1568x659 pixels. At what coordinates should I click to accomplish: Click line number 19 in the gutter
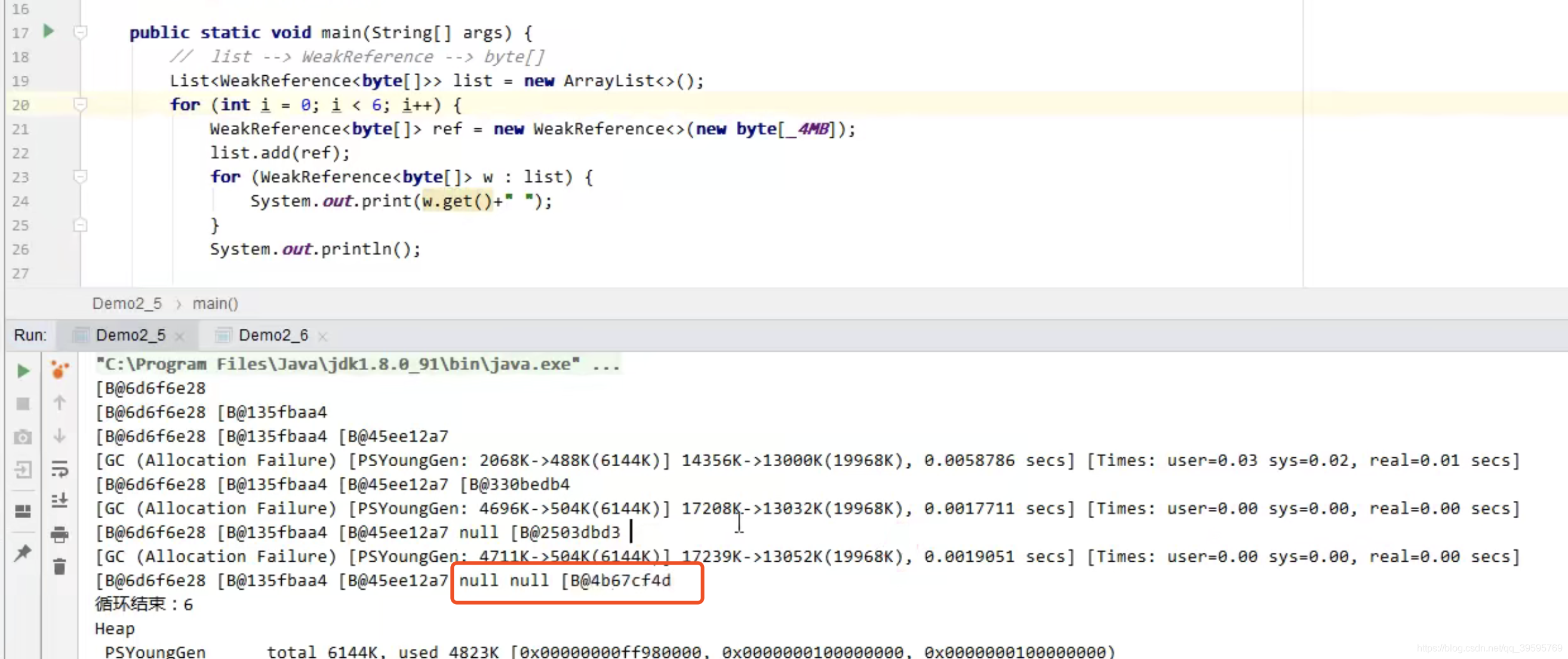(20, 81)
